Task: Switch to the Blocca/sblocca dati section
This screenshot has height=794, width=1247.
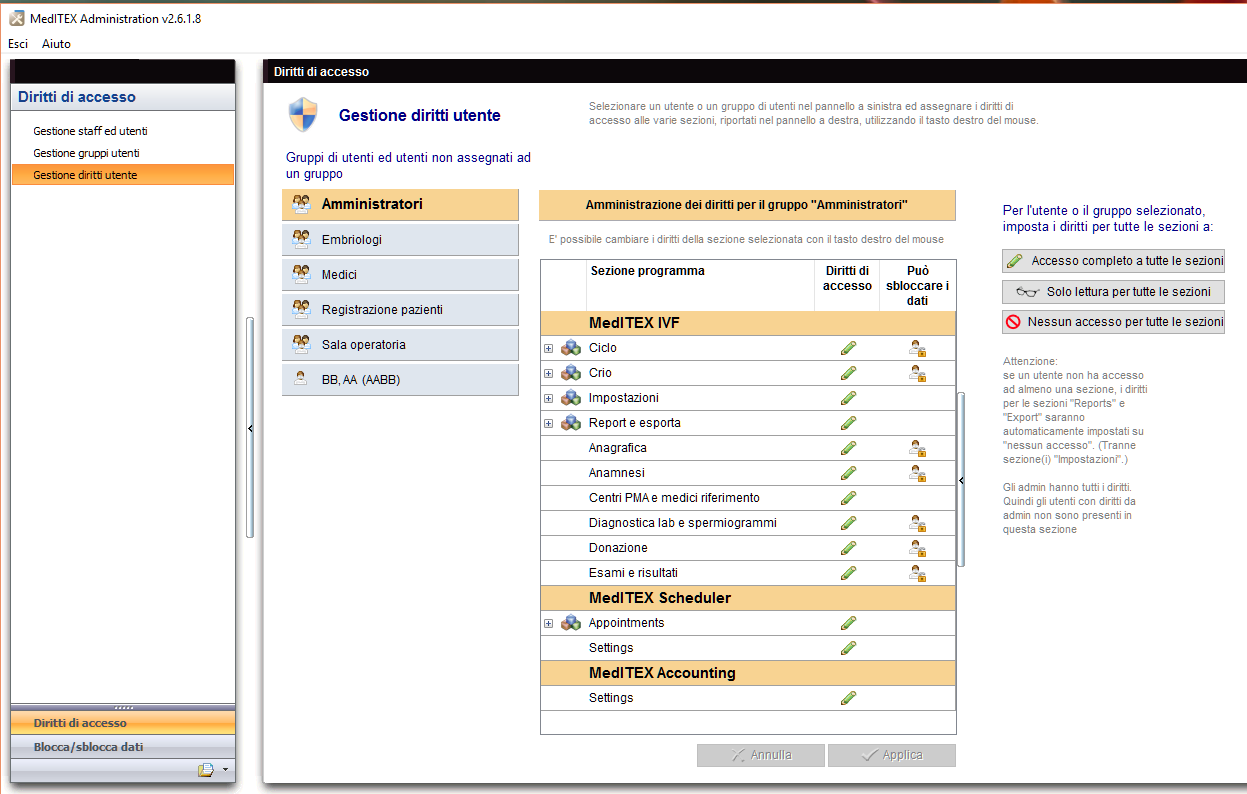Action: 123,747
